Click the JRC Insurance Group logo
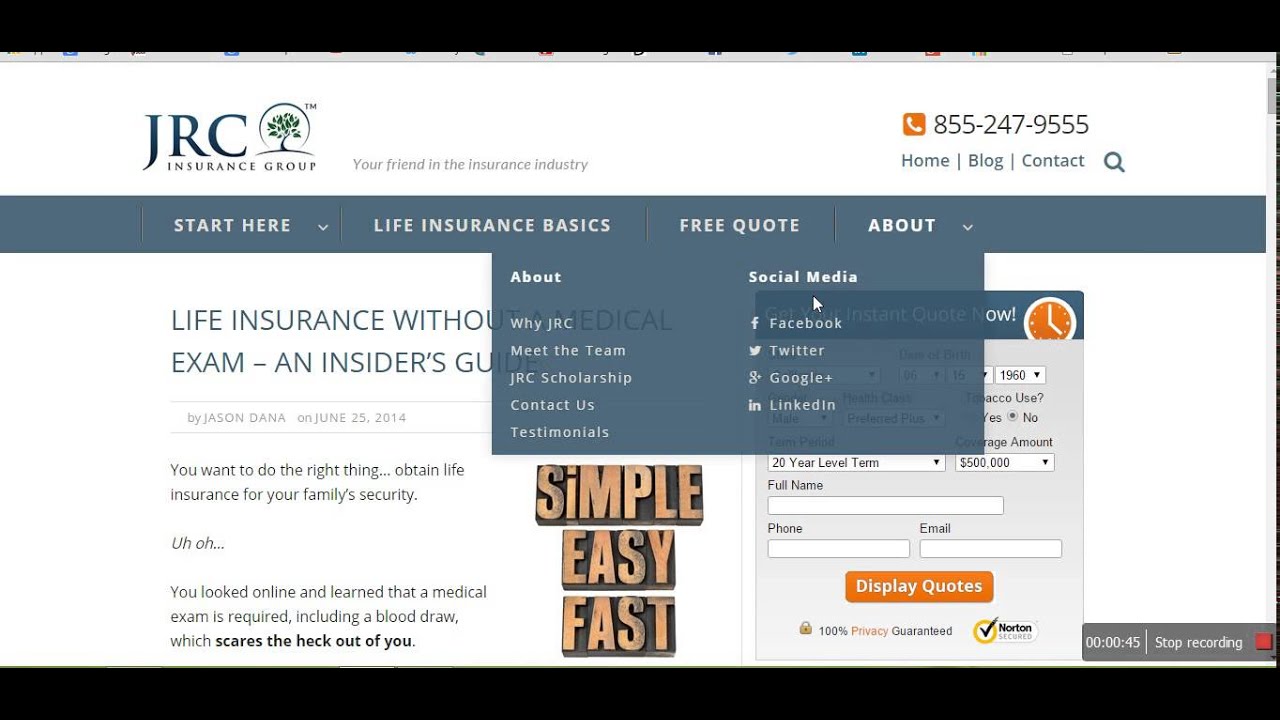The height and width of the screenshot is (720, 1280). coord(229,137)
